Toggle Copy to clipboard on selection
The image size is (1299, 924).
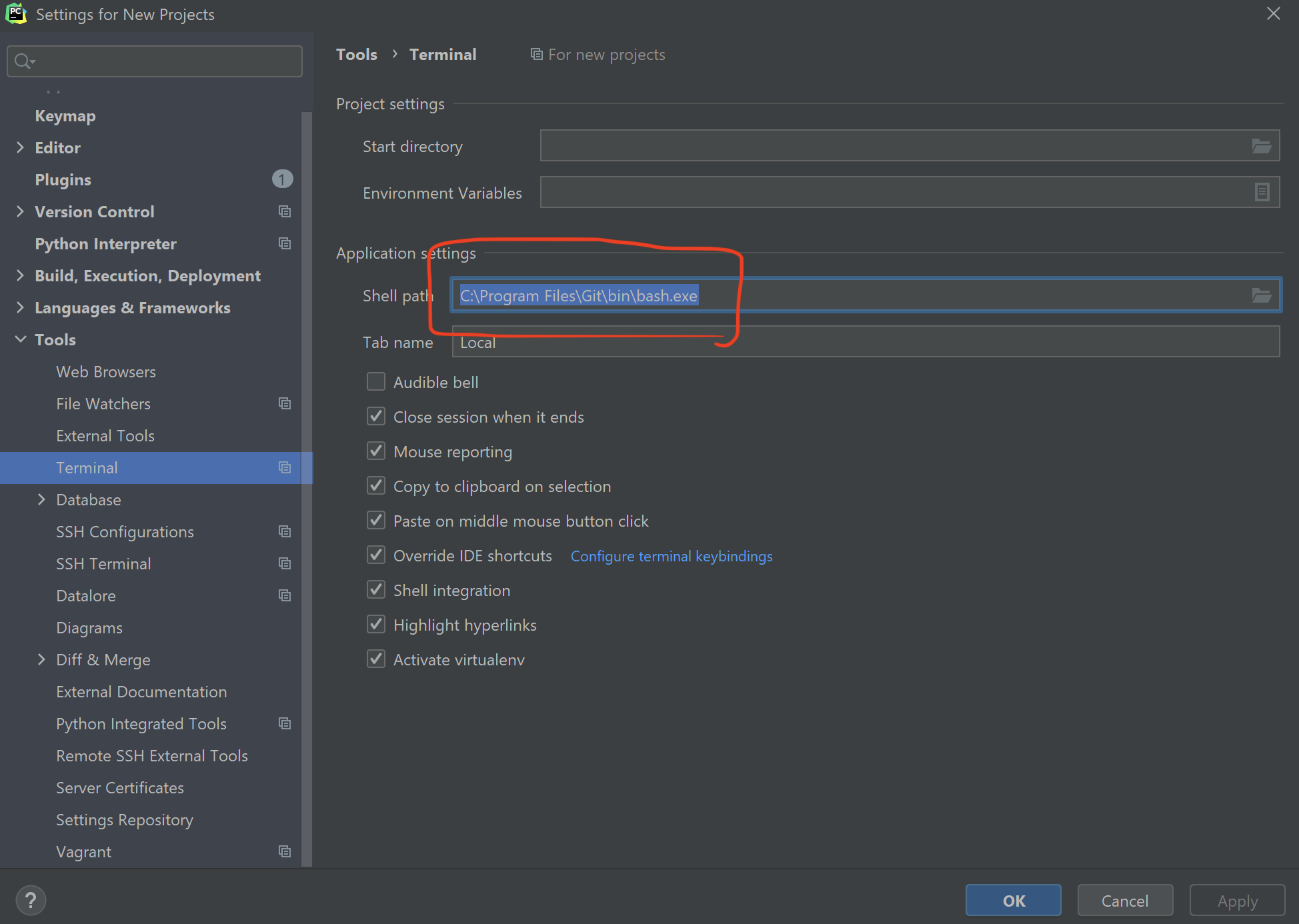pyautogui.click(x=376, y=485)
